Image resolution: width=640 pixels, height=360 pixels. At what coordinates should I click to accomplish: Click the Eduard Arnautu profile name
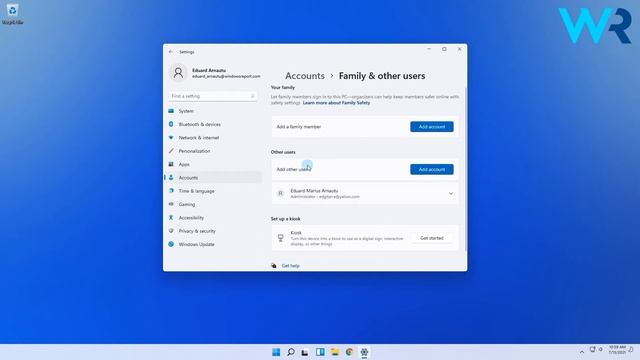(209, 70)
